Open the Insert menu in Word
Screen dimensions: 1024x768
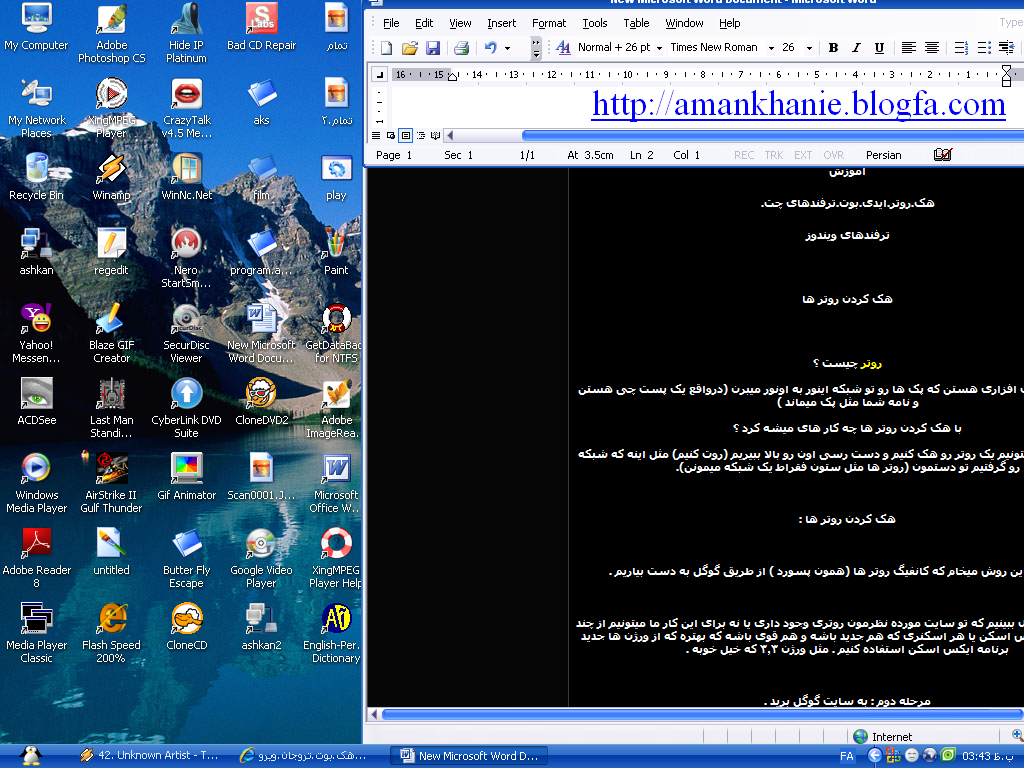(x=502, y=24)
